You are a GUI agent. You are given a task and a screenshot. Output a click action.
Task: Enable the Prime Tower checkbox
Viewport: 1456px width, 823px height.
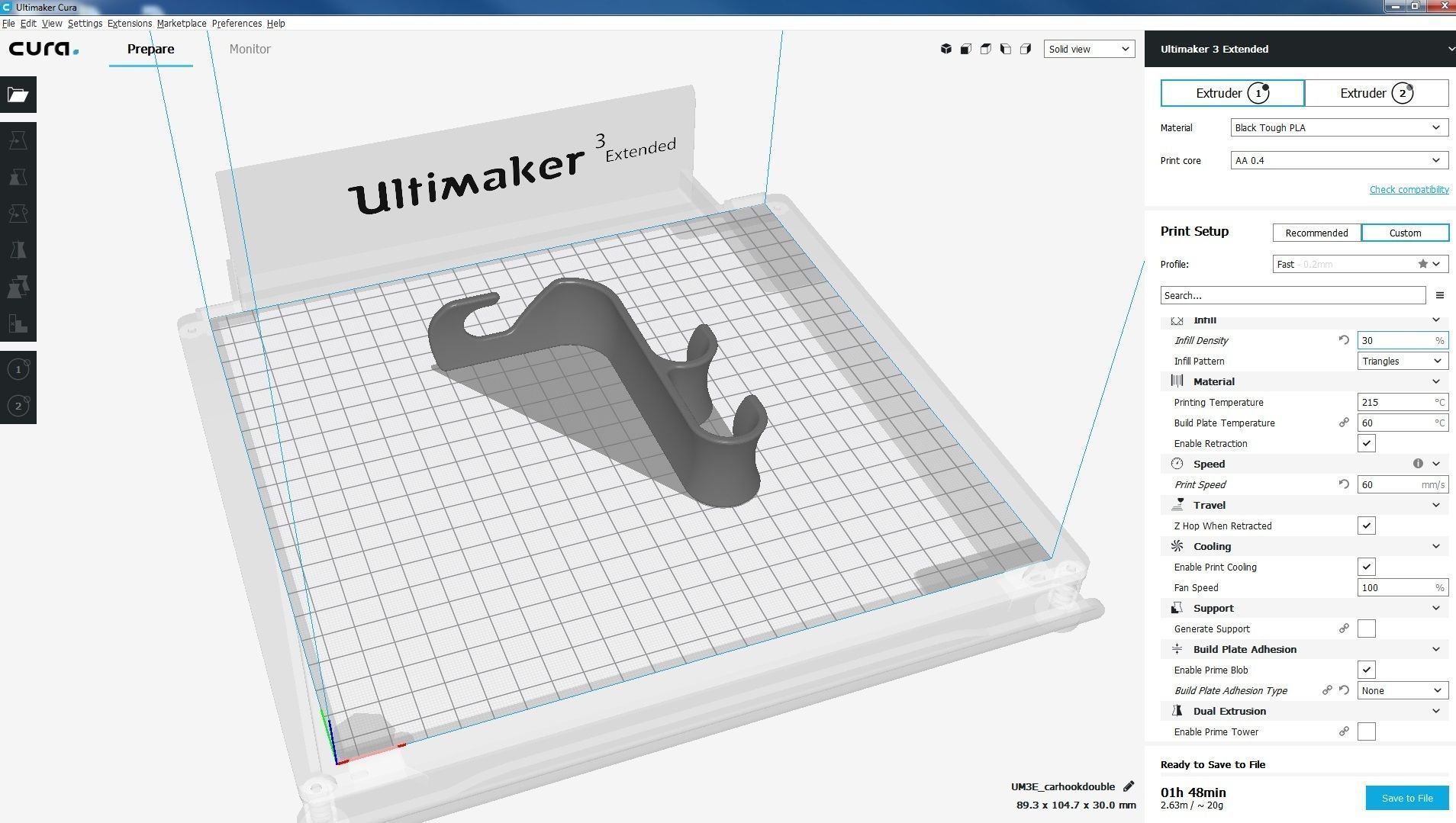pos(1367,731)
